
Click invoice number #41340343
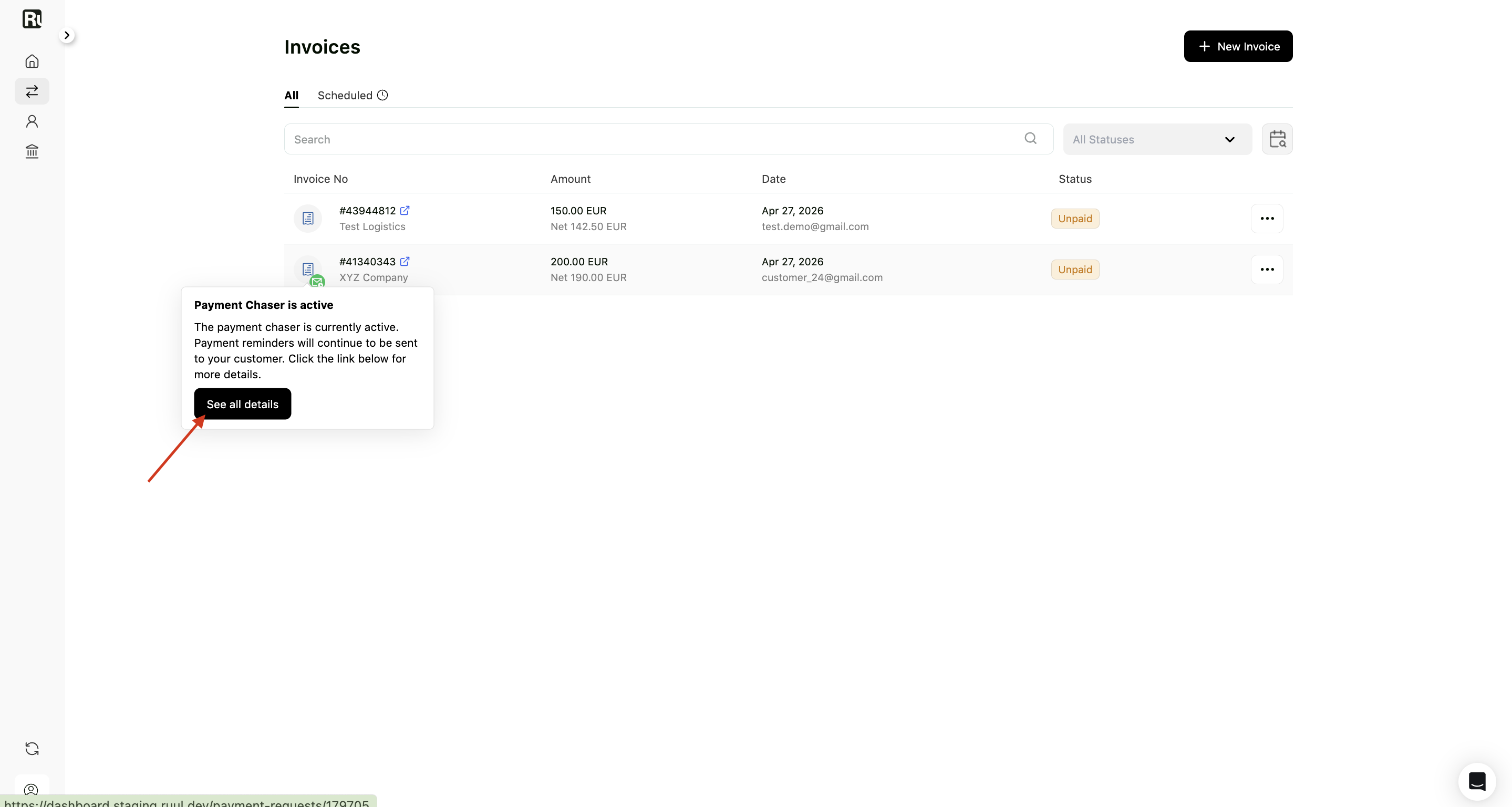(x=367, y=261)
